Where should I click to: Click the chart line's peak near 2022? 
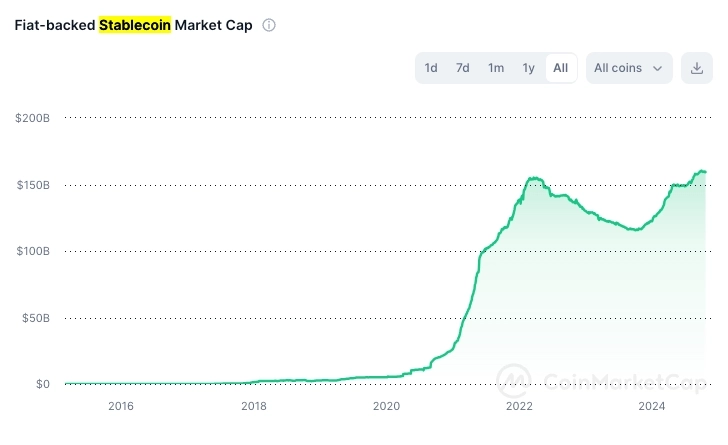coord(535,178)
